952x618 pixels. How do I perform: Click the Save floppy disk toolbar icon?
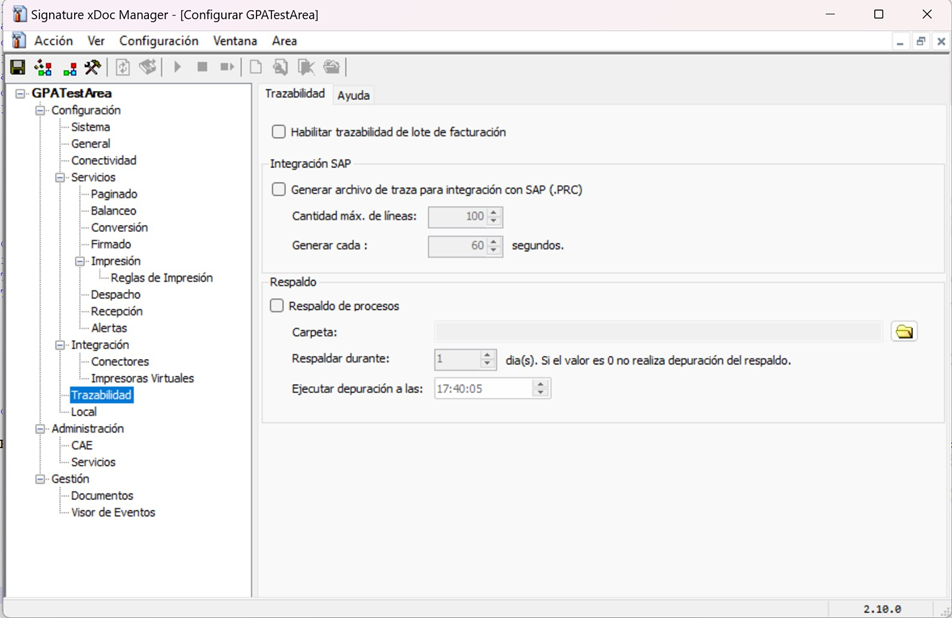pos(18,67)
